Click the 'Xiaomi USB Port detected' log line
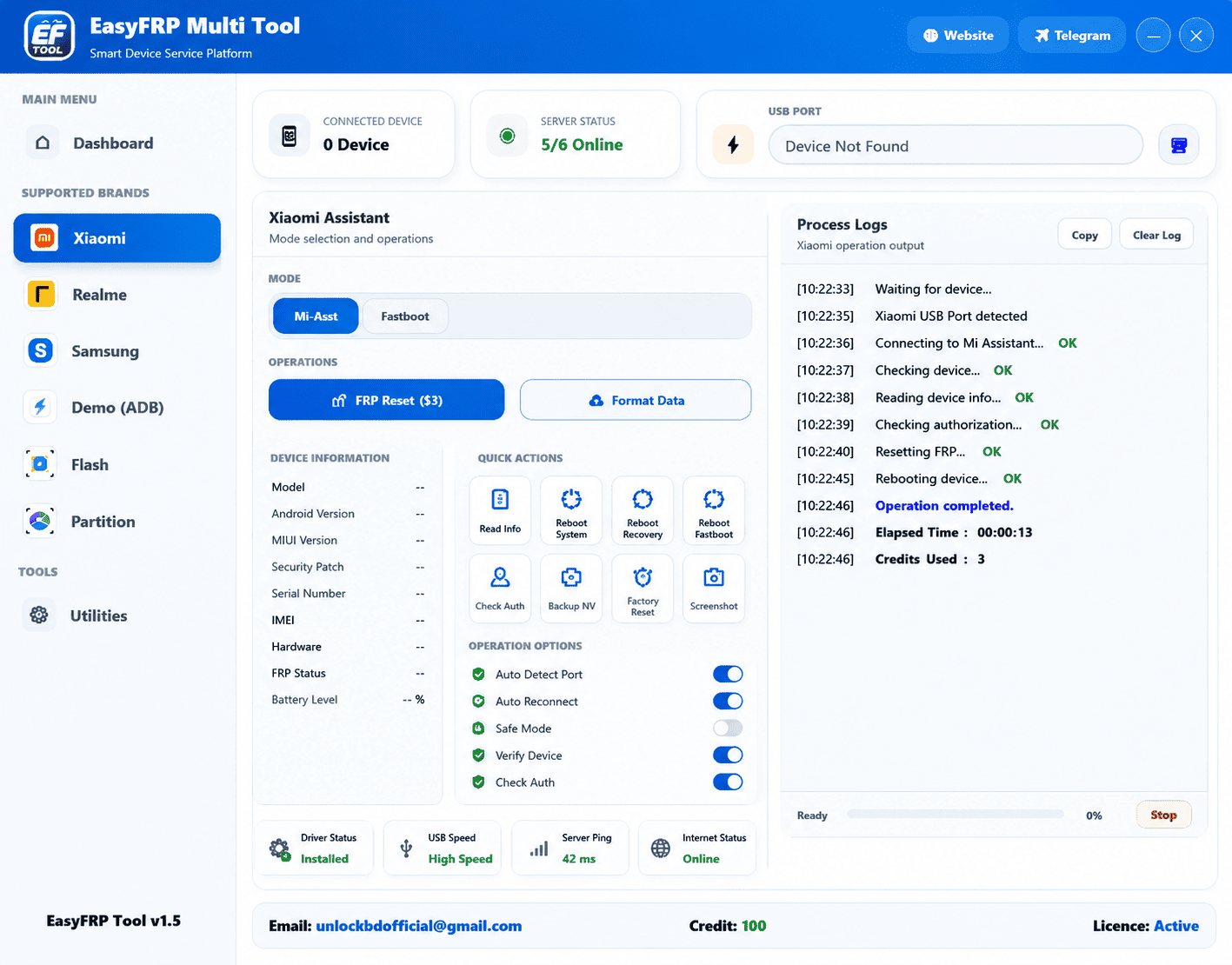The width and height of the screenshot is (1232, 965). pyautogui.click(x=951, y=316)
